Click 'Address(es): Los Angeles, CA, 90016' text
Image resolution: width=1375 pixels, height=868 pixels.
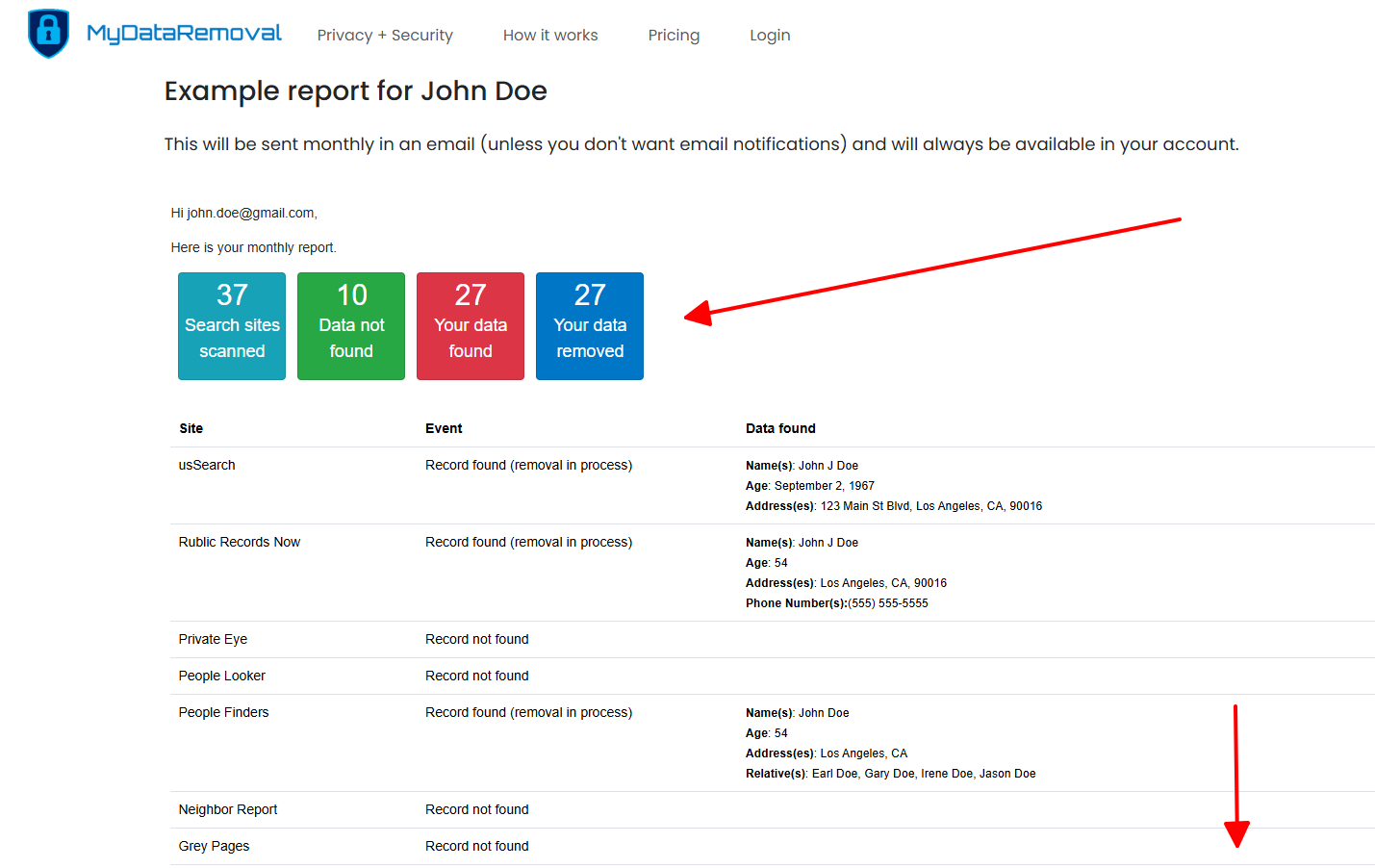(847, 584)
